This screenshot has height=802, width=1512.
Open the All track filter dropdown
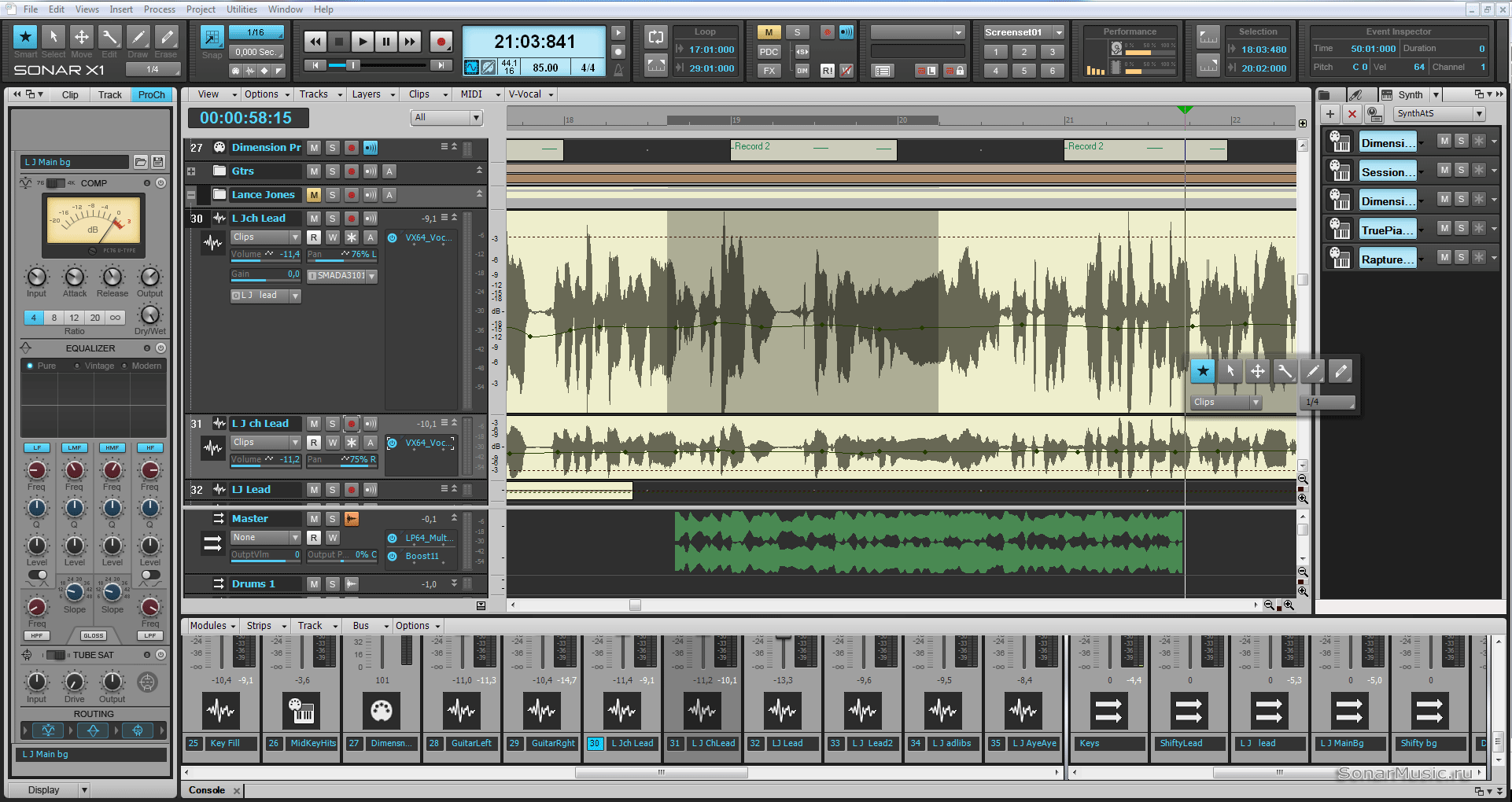tap(446, 118)
